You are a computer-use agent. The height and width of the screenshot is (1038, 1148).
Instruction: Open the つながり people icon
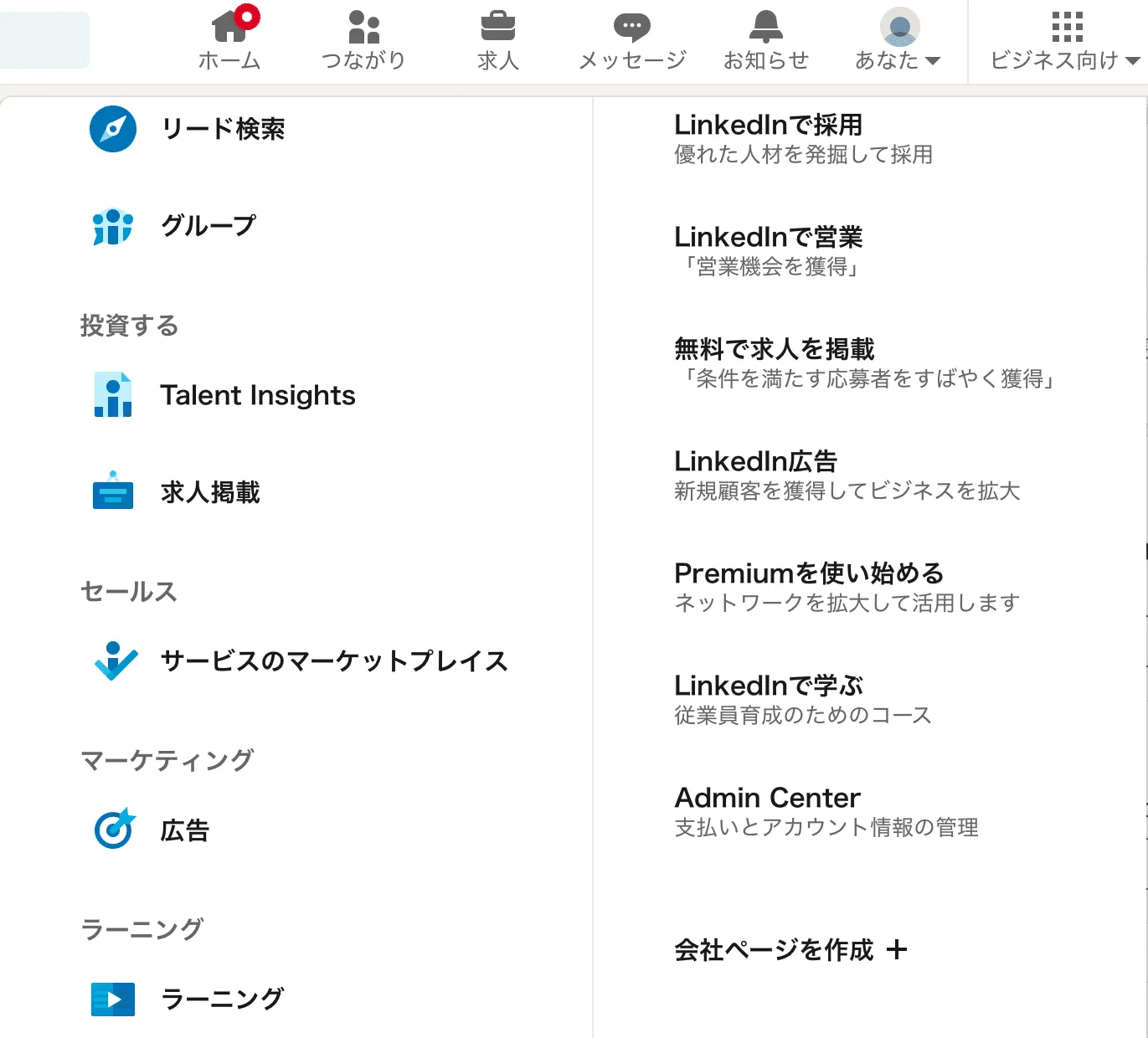point(363,27)
